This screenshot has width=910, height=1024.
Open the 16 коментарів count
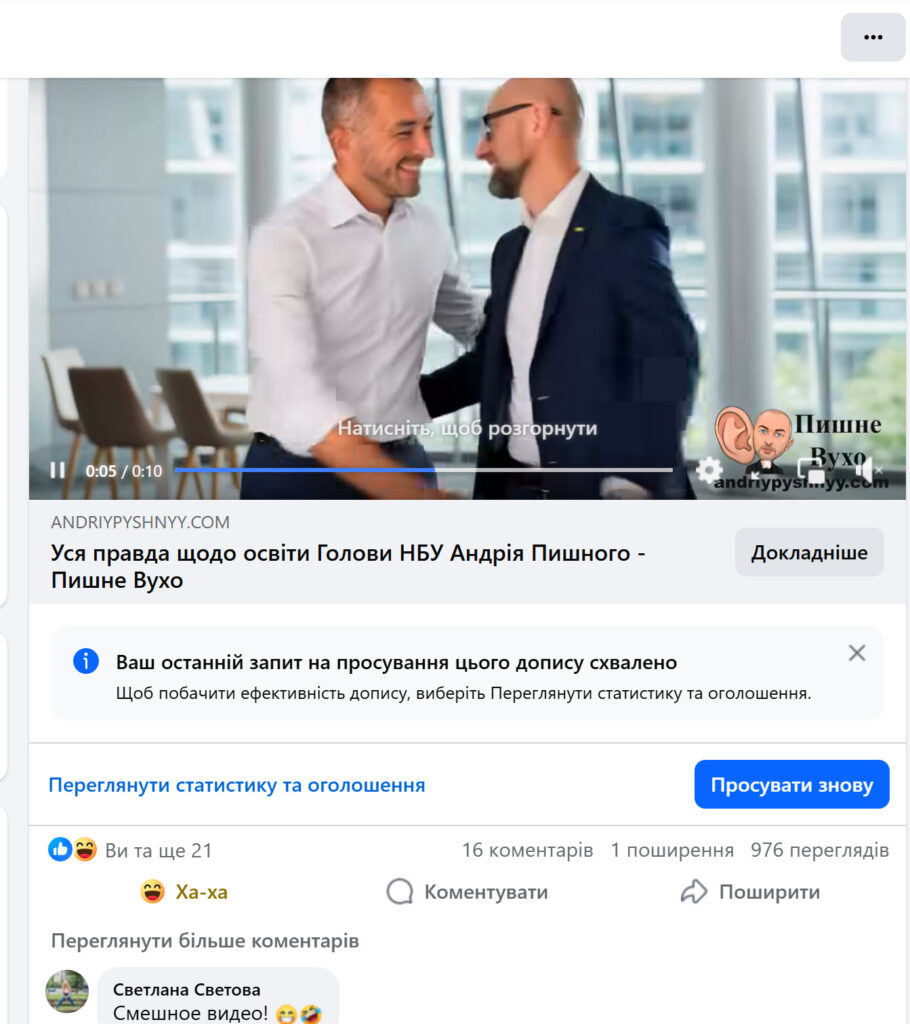(527, 850)
